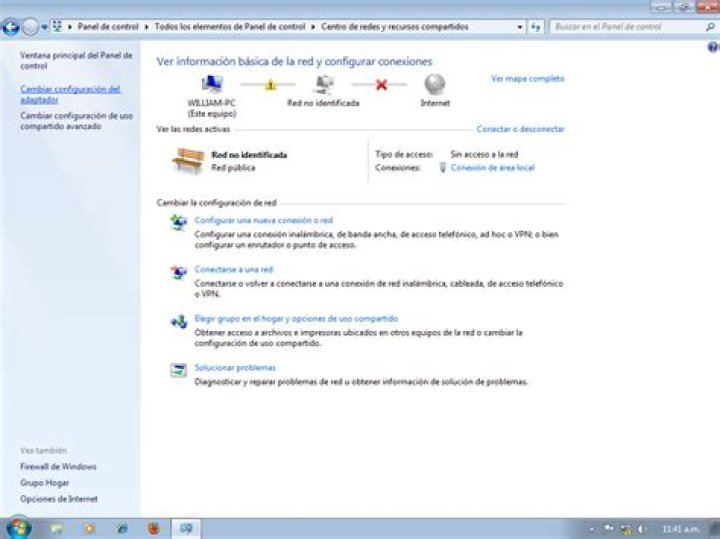Click the yellow warning icon on network map

coord(270,85)
